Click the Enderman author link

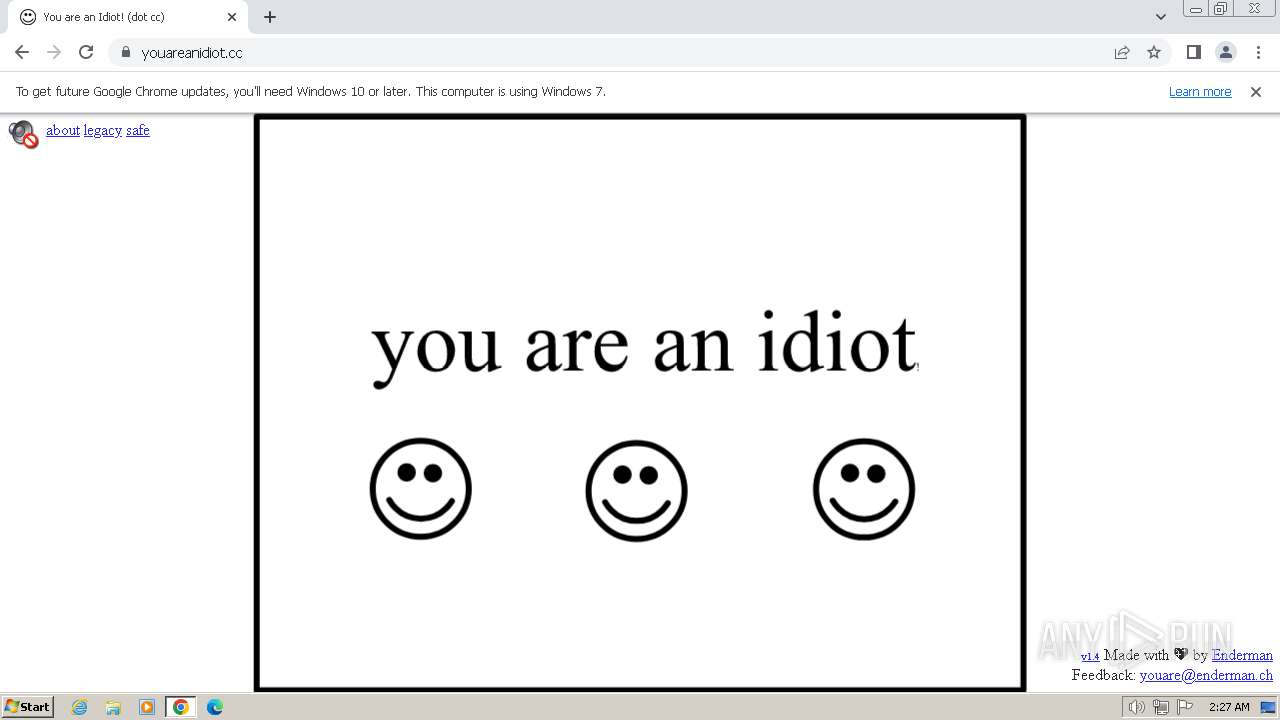pyautogui.click(x=1242, y=655)
